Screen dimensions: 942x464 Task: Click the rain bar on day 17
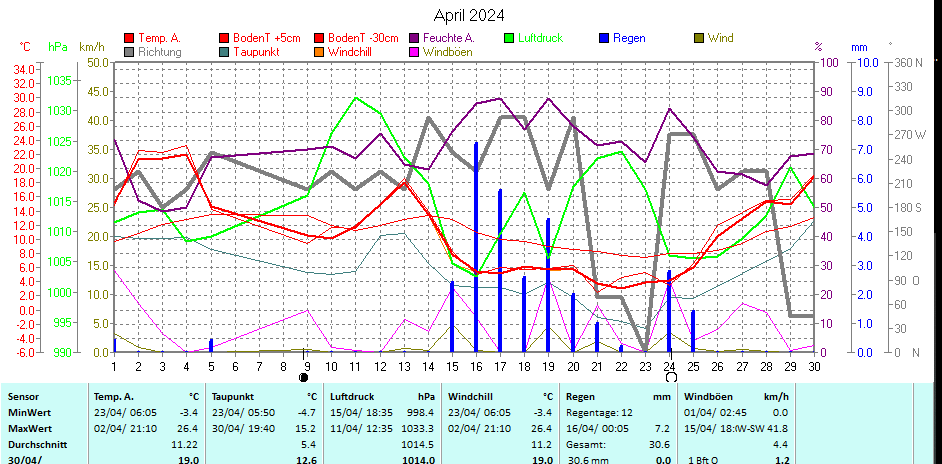click(x=500, y=270)
